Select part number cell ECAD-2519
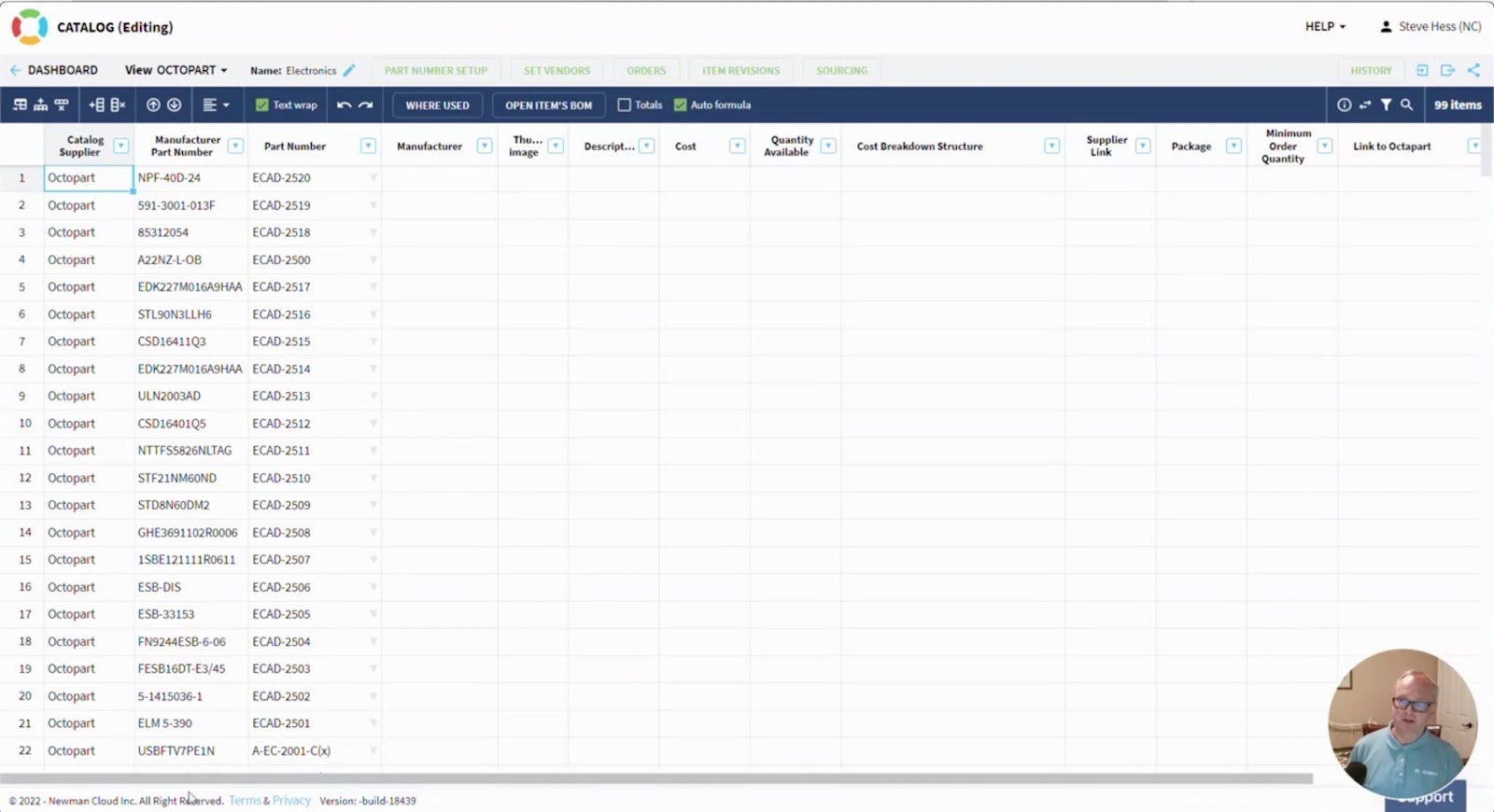The width and height of the screenshot is (1494, 812). [x=315, y=205]
